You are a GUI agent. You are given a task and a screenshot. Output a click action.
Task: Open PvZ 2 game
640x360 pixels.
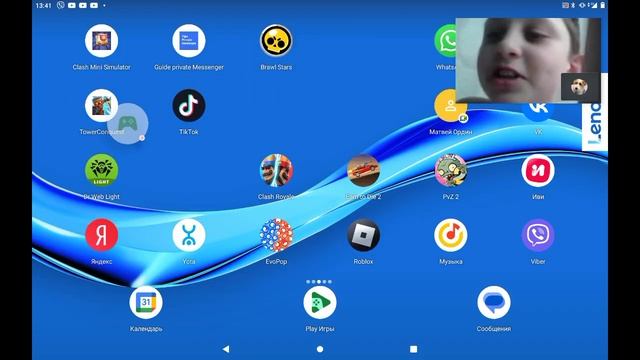(x=451, y=170)
